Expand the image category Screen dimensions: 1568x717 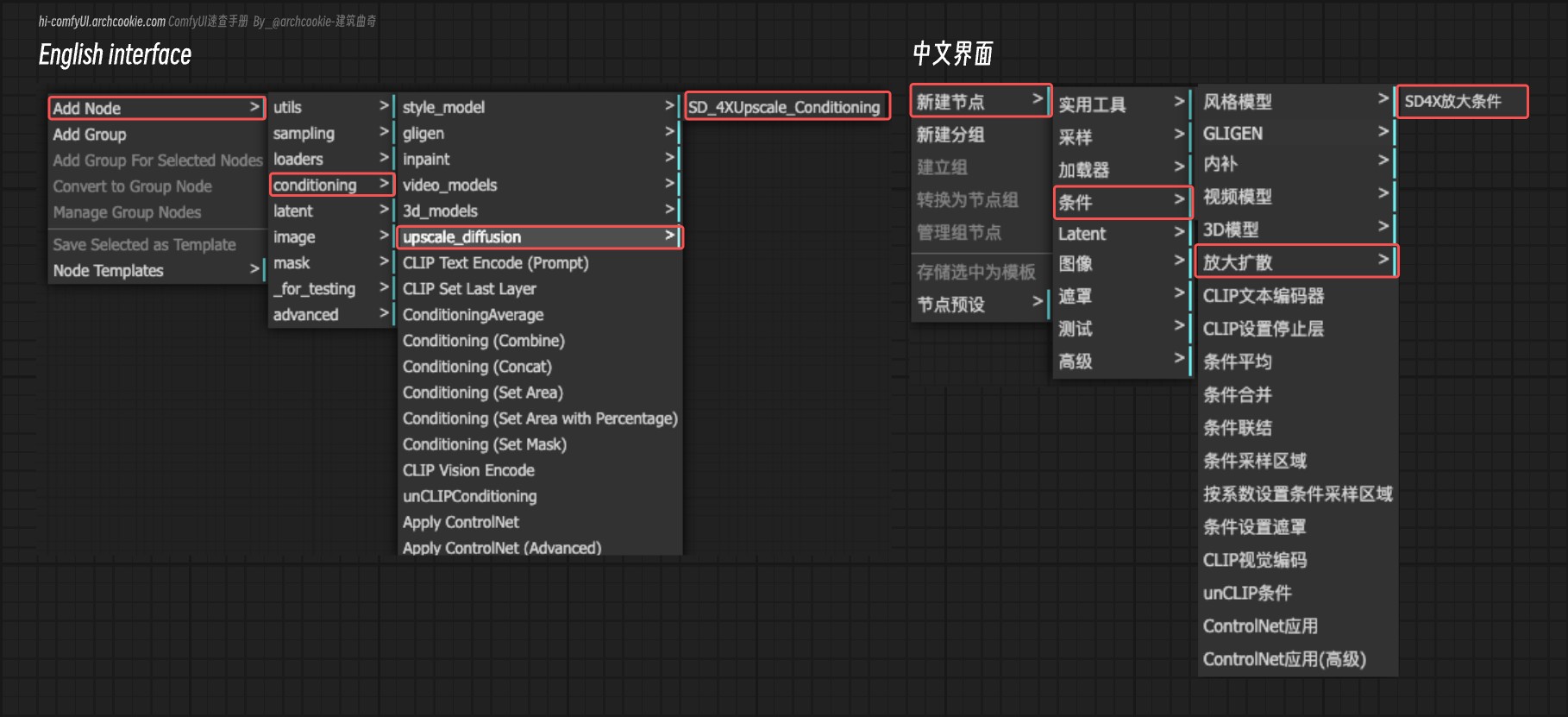click(331, 236)
